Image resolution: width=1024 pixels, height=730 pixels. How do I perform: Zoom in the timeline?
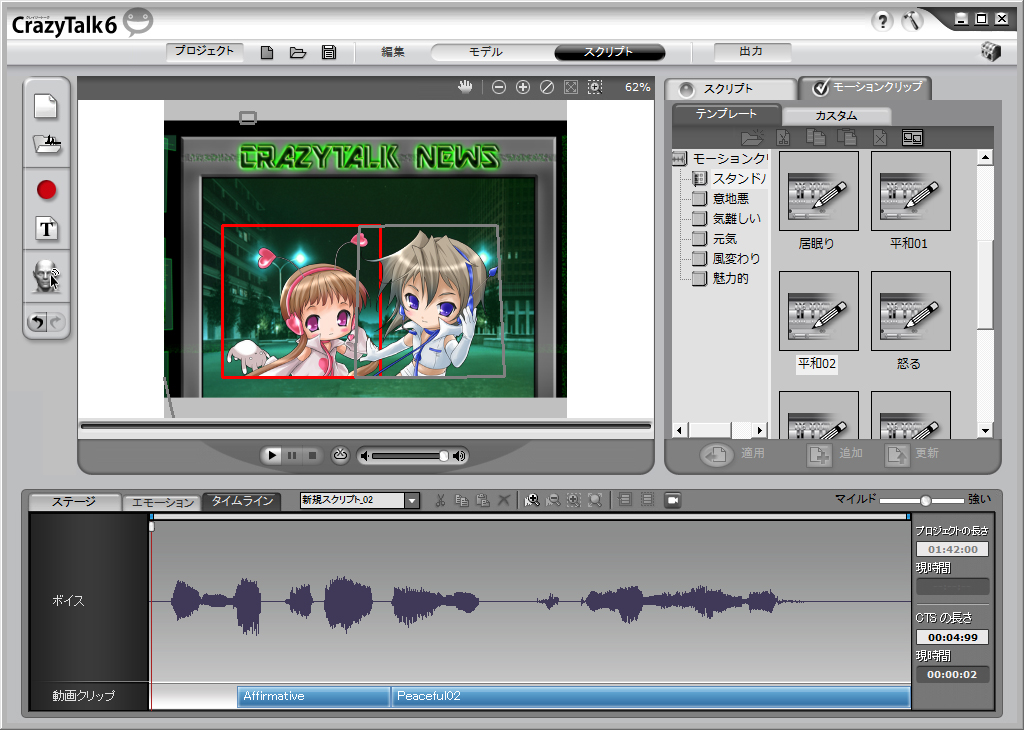[532, 500]
